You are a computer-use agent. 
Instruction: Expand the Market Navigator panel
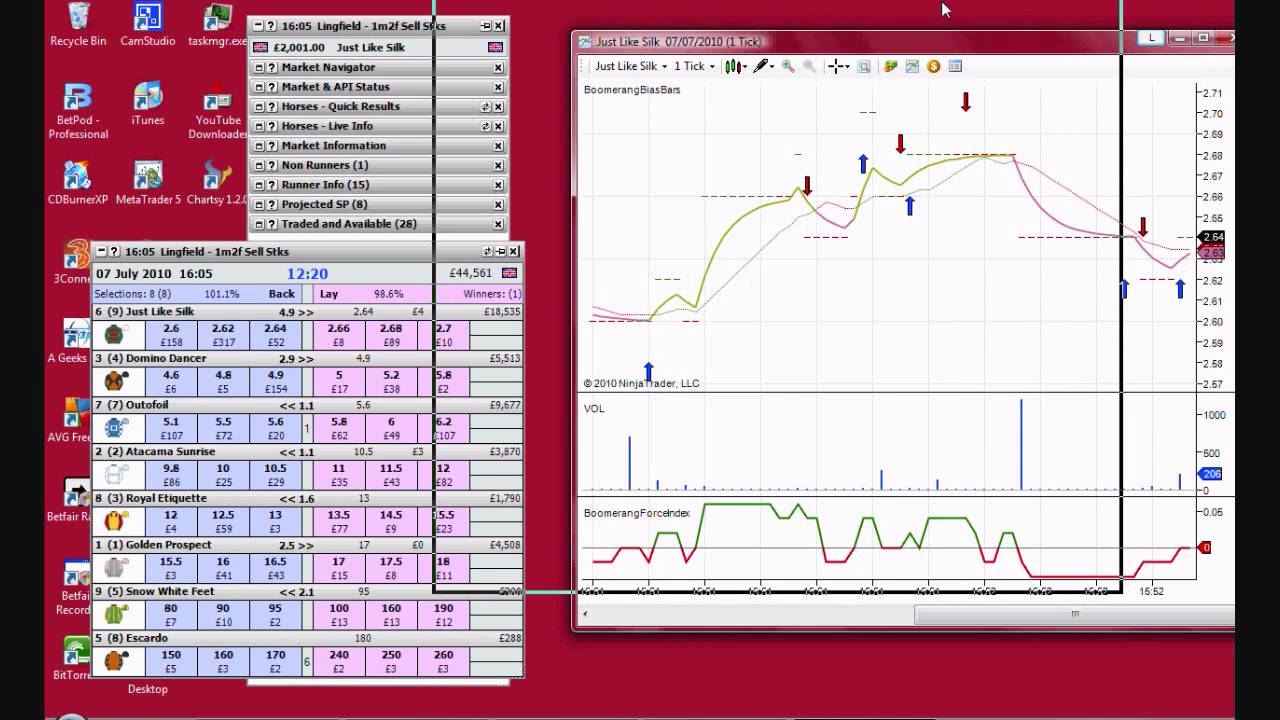coord(258,68)
